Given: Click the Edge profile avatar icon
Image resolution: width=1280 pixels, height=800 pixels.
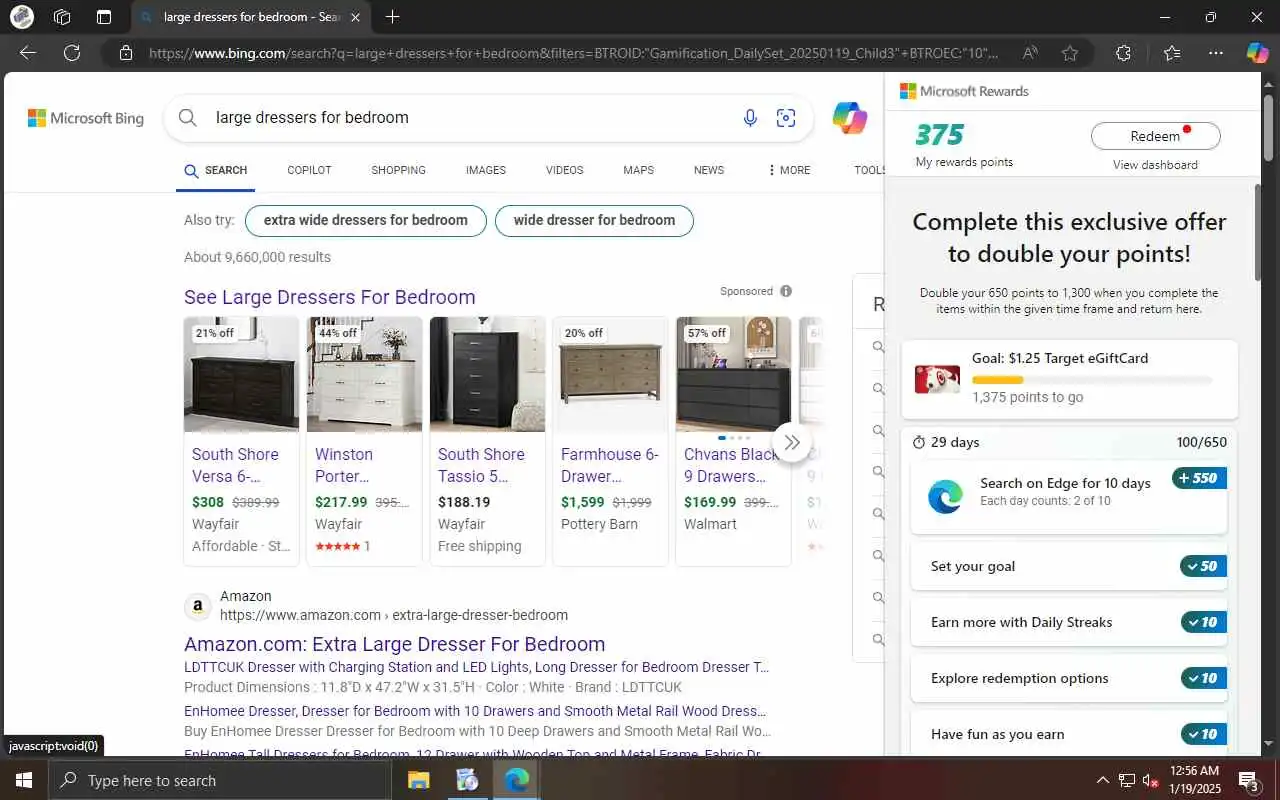Looking at the screenshot, I should tap(21, 17).
